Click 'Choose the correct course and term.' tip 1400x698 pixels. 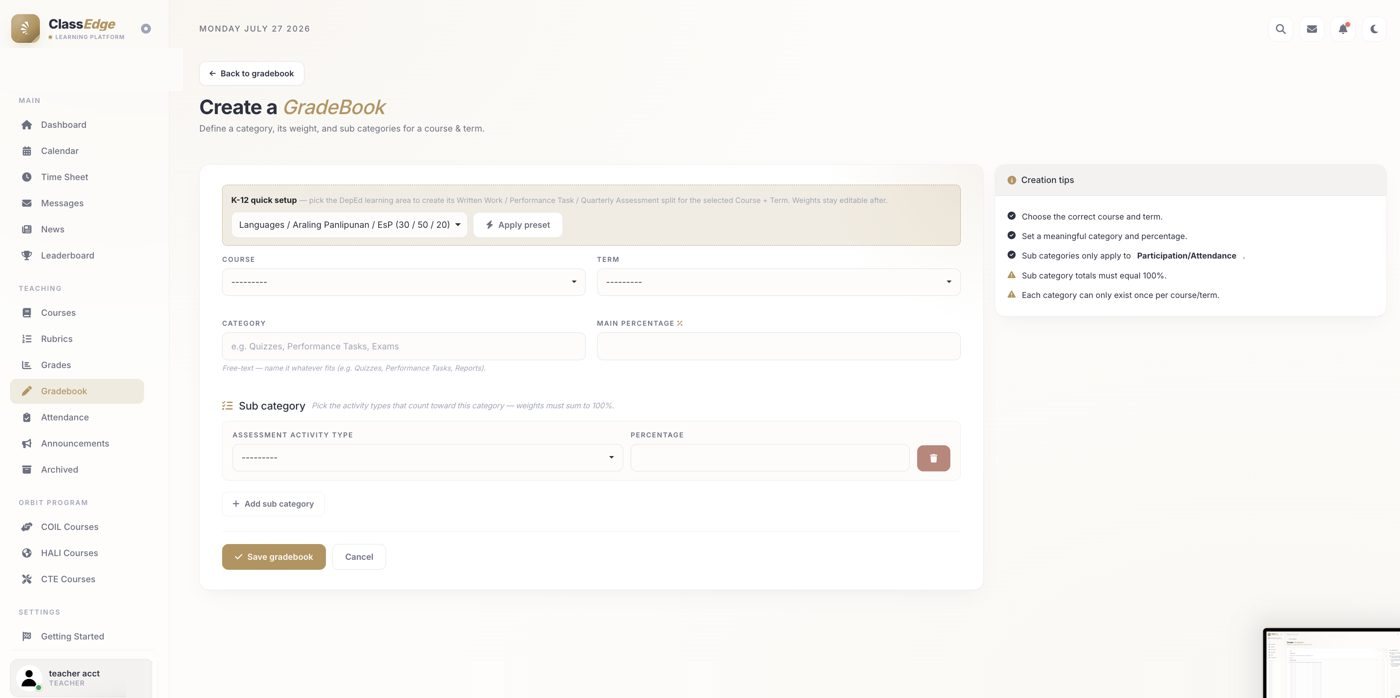point(1092,216)
